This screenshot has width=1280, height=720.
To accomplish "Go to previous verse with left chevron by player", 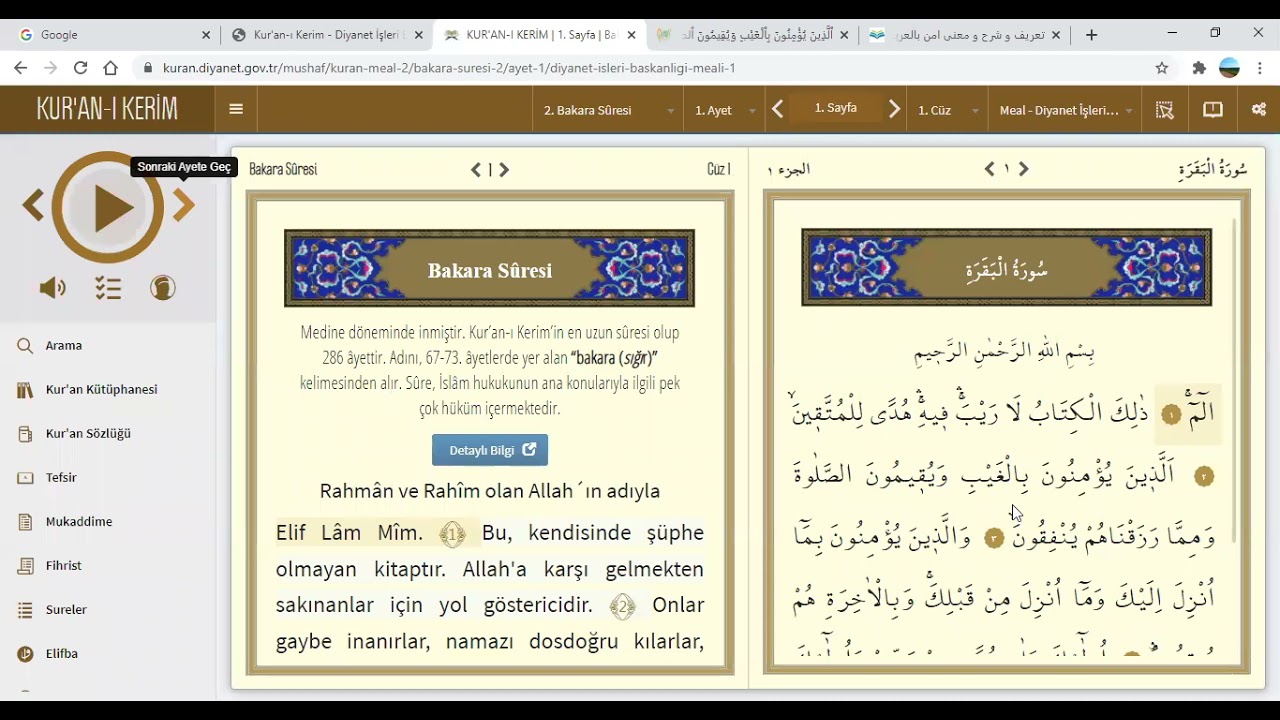I will (33, 206).
